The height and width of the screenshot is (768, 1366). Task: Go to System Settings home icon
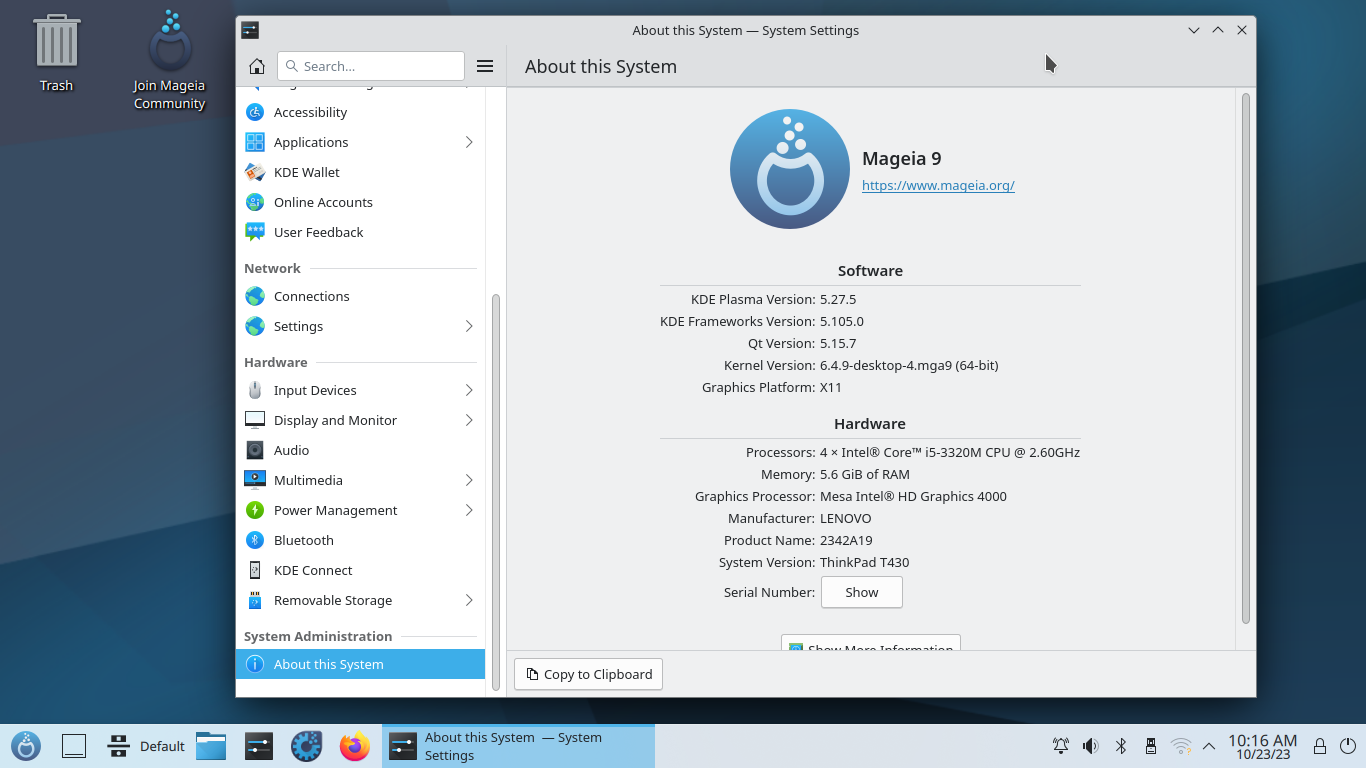[257, 66]
